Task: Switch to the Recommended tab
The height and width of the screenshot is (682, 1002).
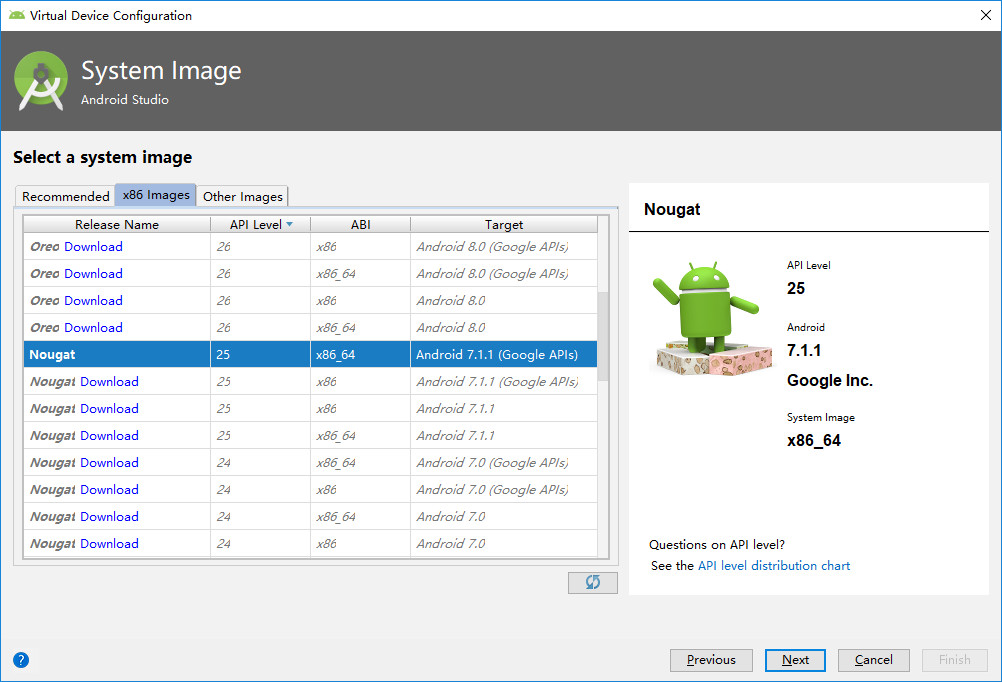Action: [x=66, y=196]
